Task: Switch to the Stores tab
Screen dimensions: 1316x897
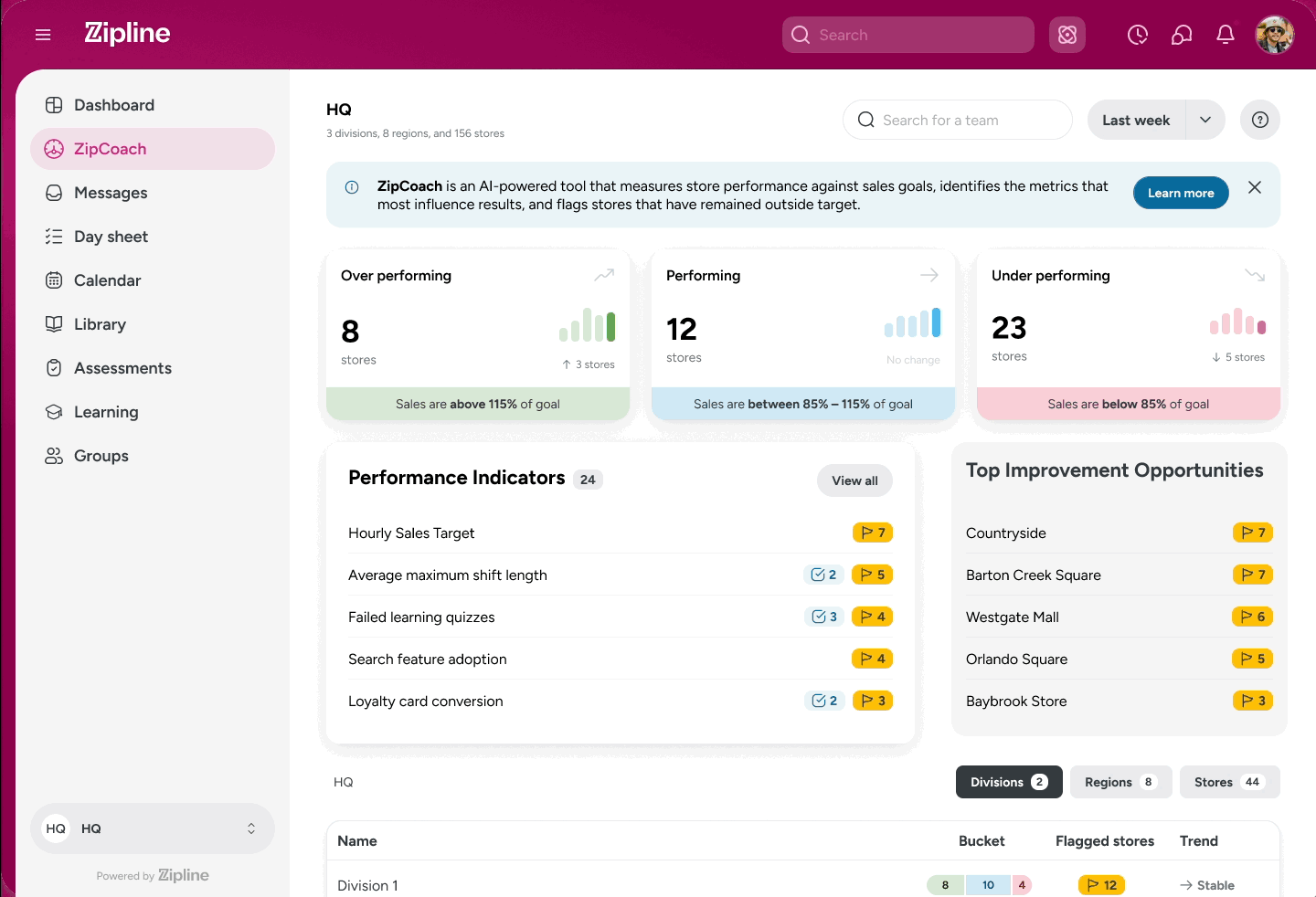Action: [1229, 782]
